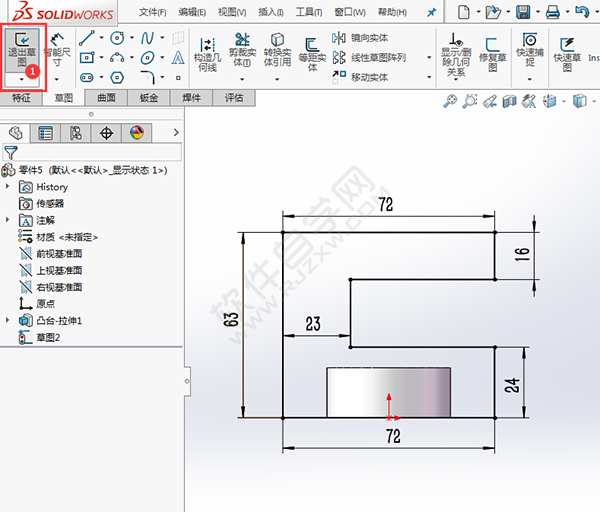Select the Circle sketch tool
The image size is (600, 512).
pos(117,38)
